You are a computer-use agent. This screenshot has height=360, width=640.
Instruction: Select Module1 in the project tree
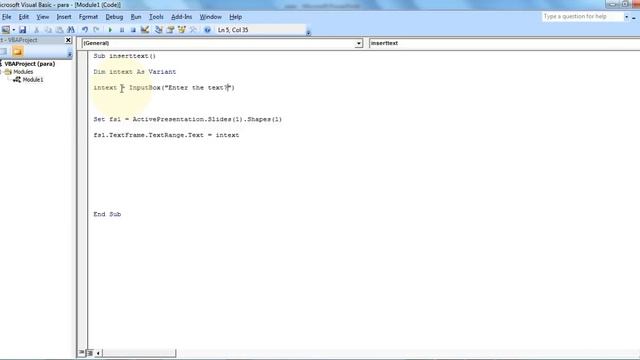33,80
